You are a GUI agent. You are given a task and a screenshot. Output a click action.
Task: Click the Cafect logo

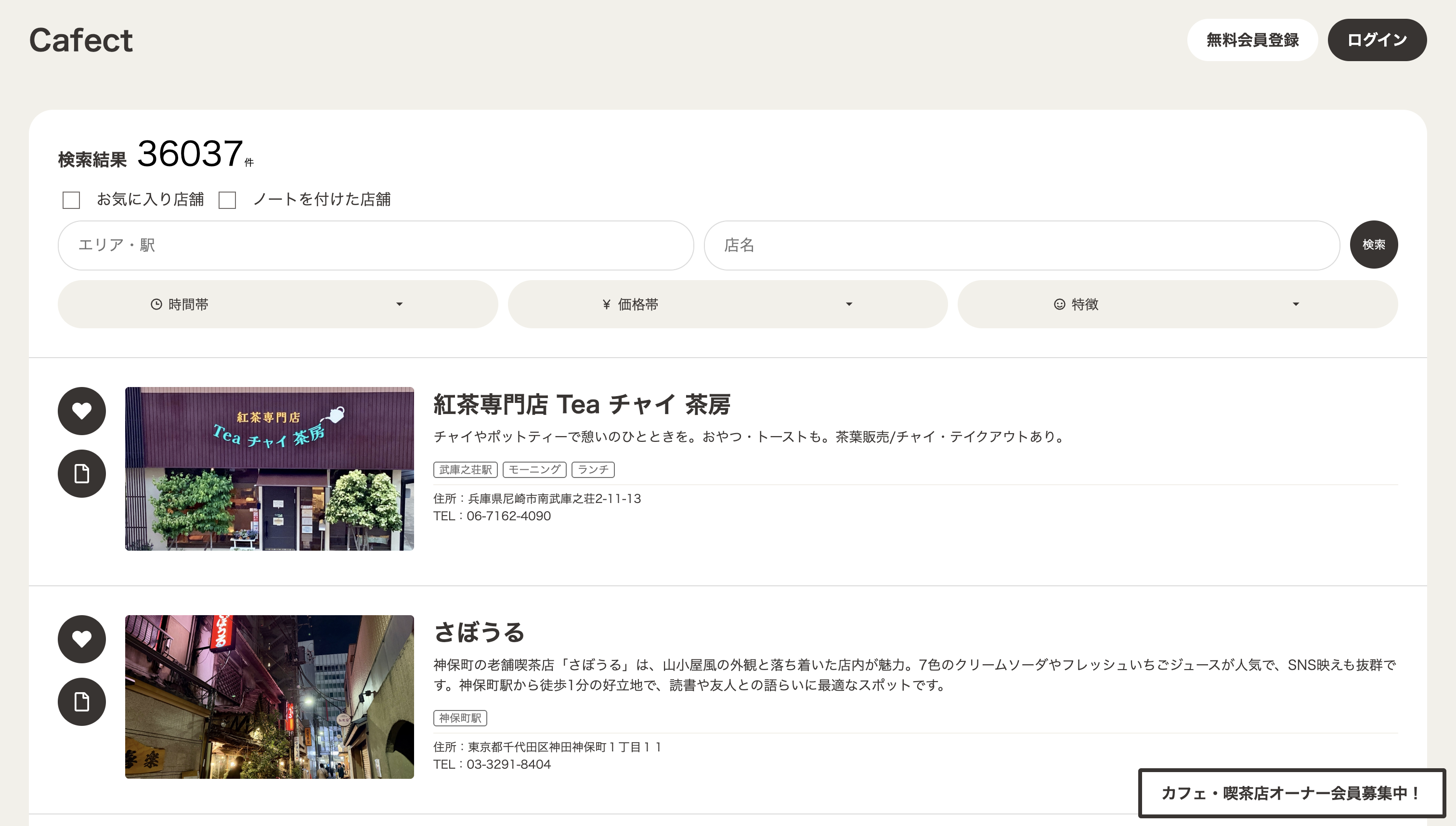click(x=80, y=40)
